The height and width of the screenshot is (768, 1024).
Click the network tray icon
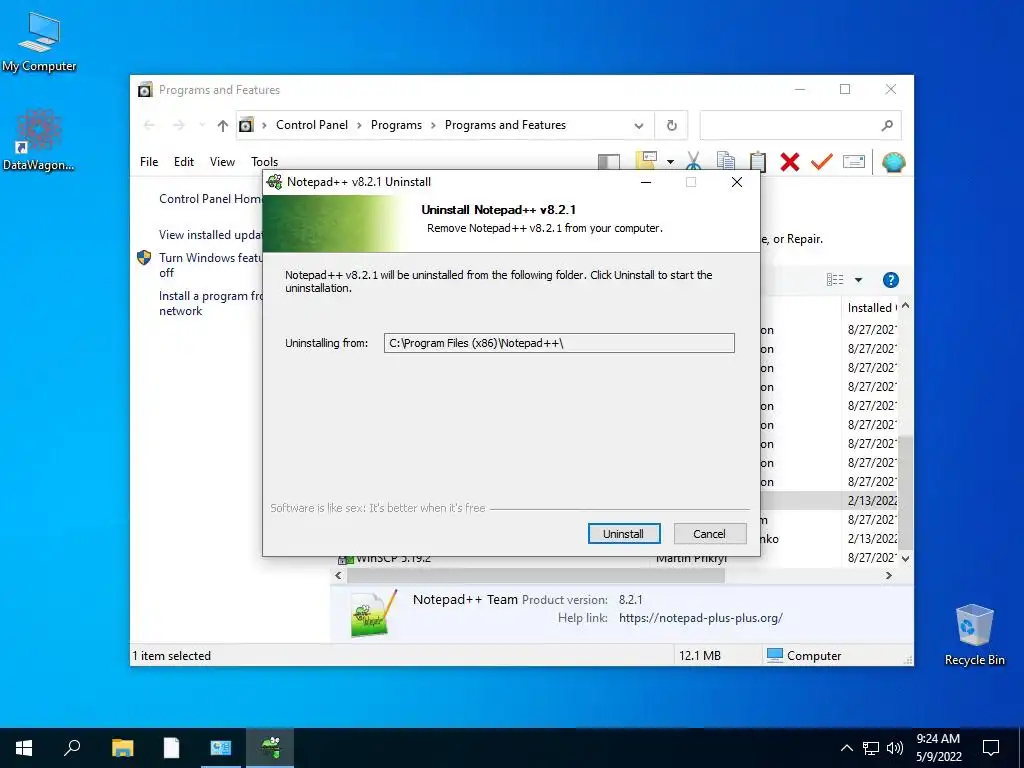tap(871, 748)
